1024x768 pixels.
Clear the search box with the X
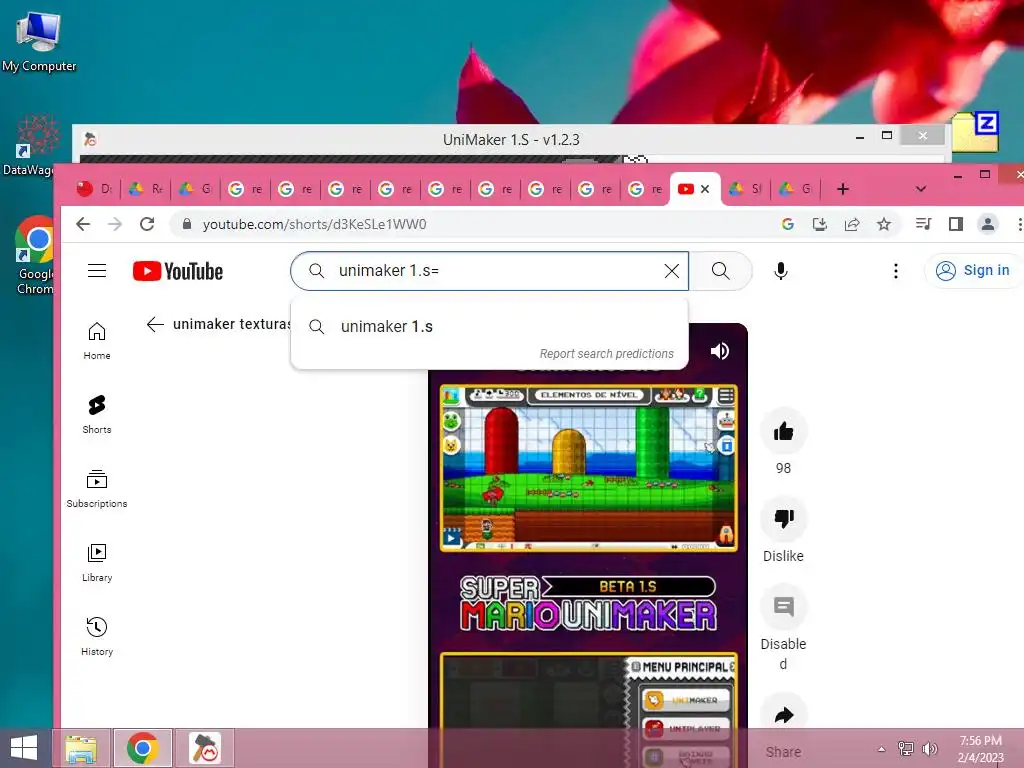[x=671, y=271]
